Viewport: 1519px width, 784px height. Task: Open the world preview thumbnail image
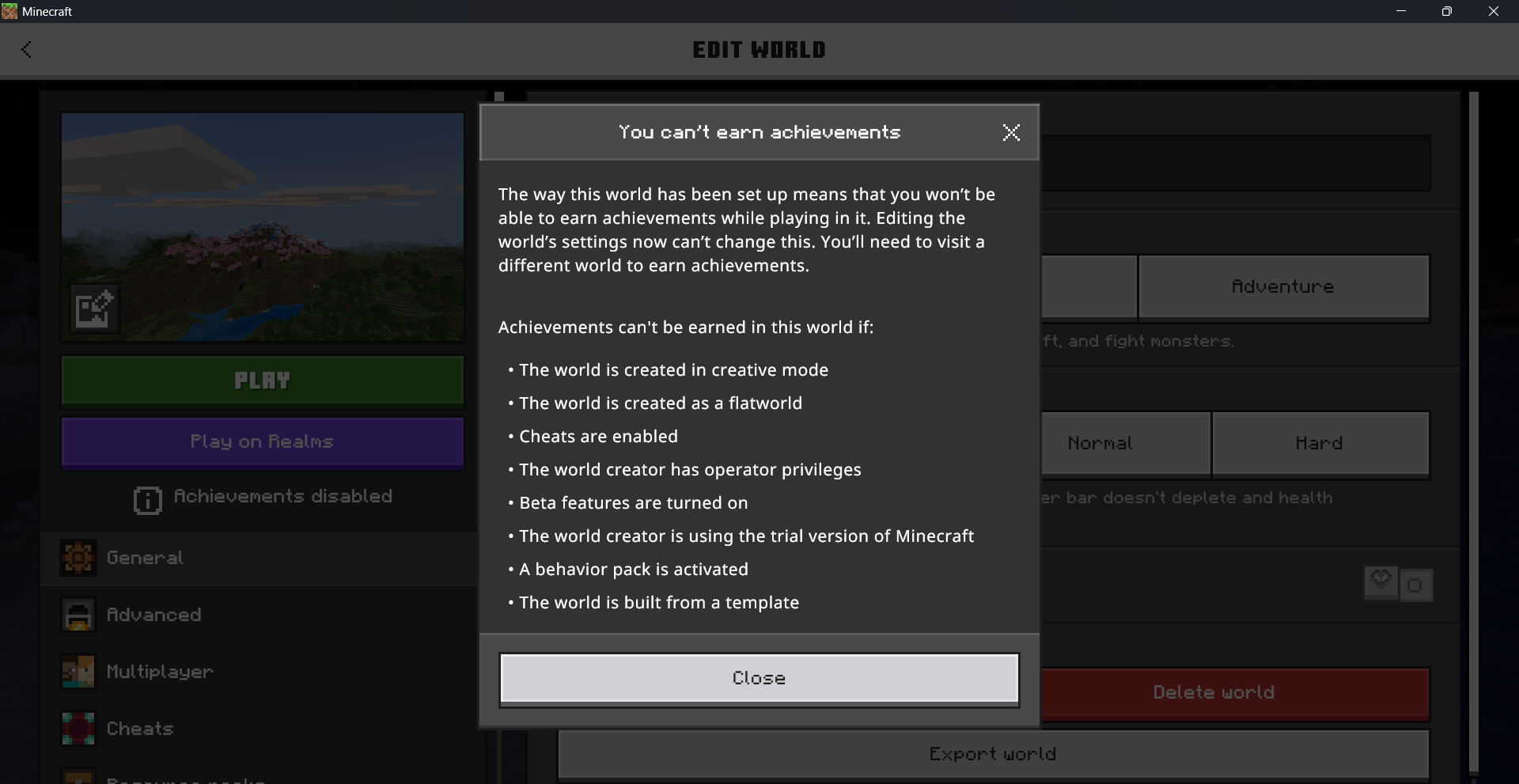263,227
